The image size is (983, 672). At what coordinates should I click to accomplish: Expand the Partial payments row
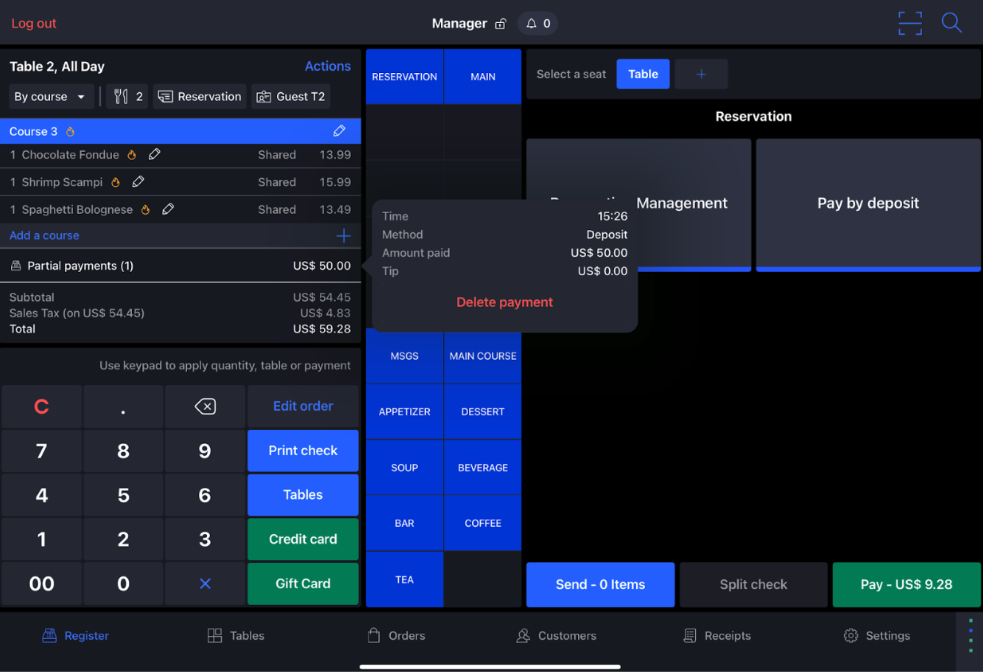(x=180, y=266)
